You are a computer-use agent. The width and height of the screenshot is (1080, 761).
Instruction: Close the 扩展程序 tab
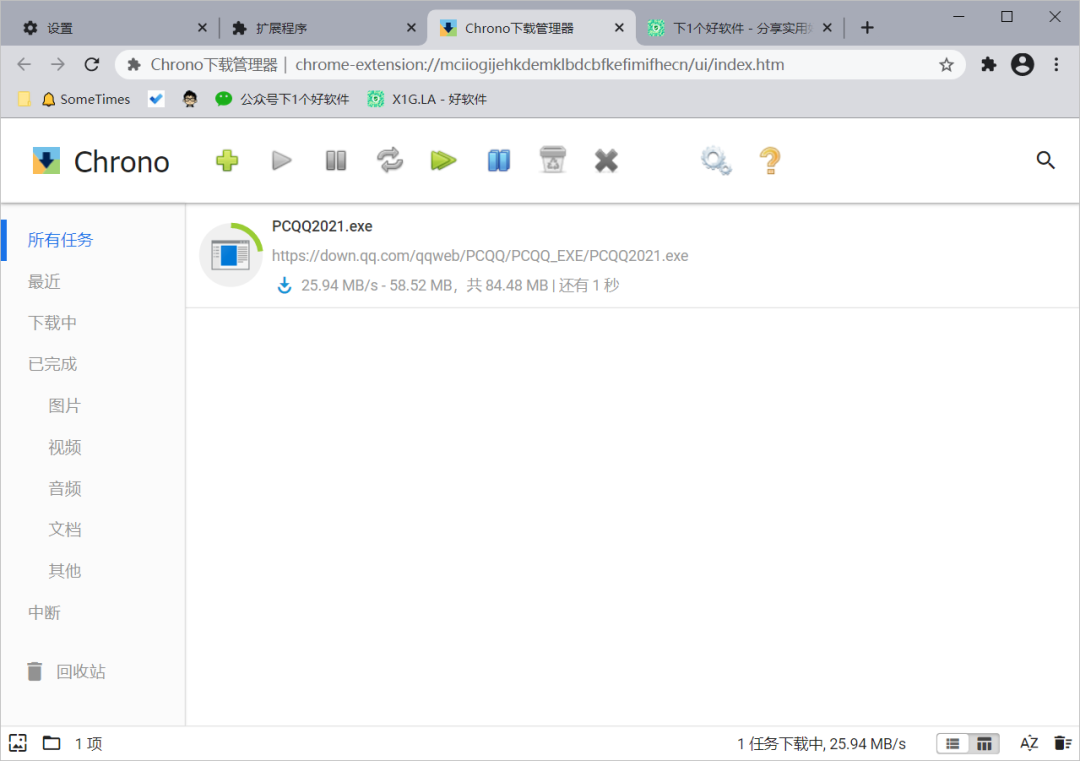[411, 28]
